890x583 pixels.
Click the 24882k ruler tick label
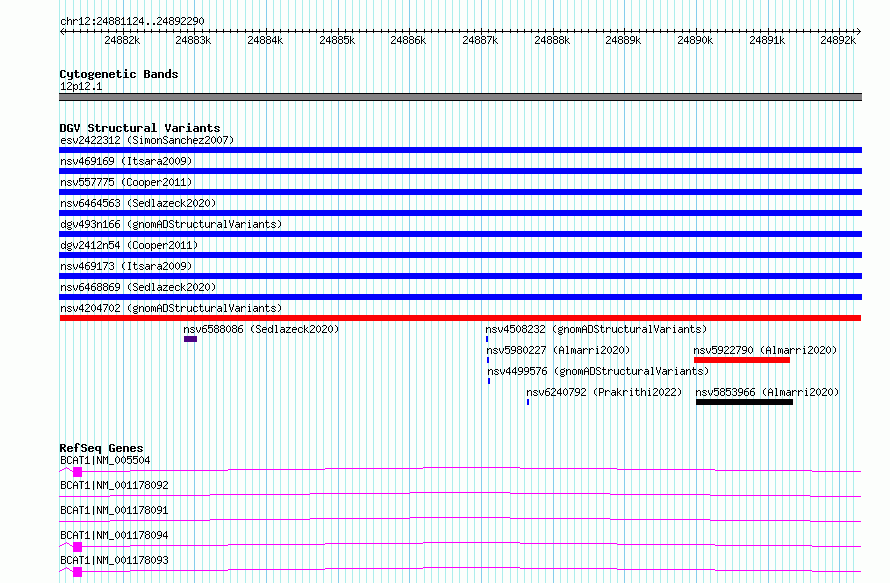tap(122, 40)
